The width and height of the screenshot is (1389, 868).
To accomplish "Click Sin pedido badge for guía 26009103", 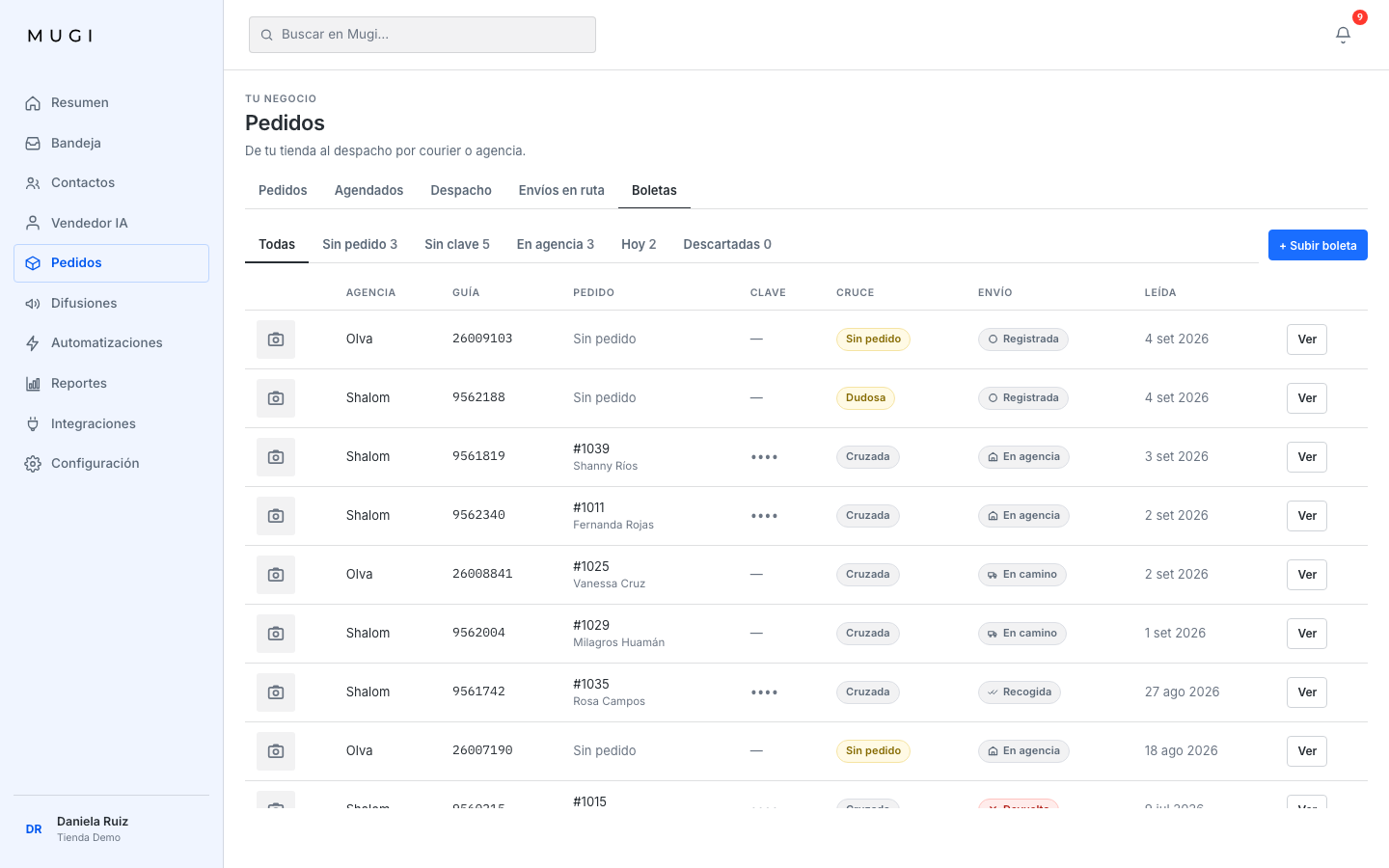I will [873, 339].
